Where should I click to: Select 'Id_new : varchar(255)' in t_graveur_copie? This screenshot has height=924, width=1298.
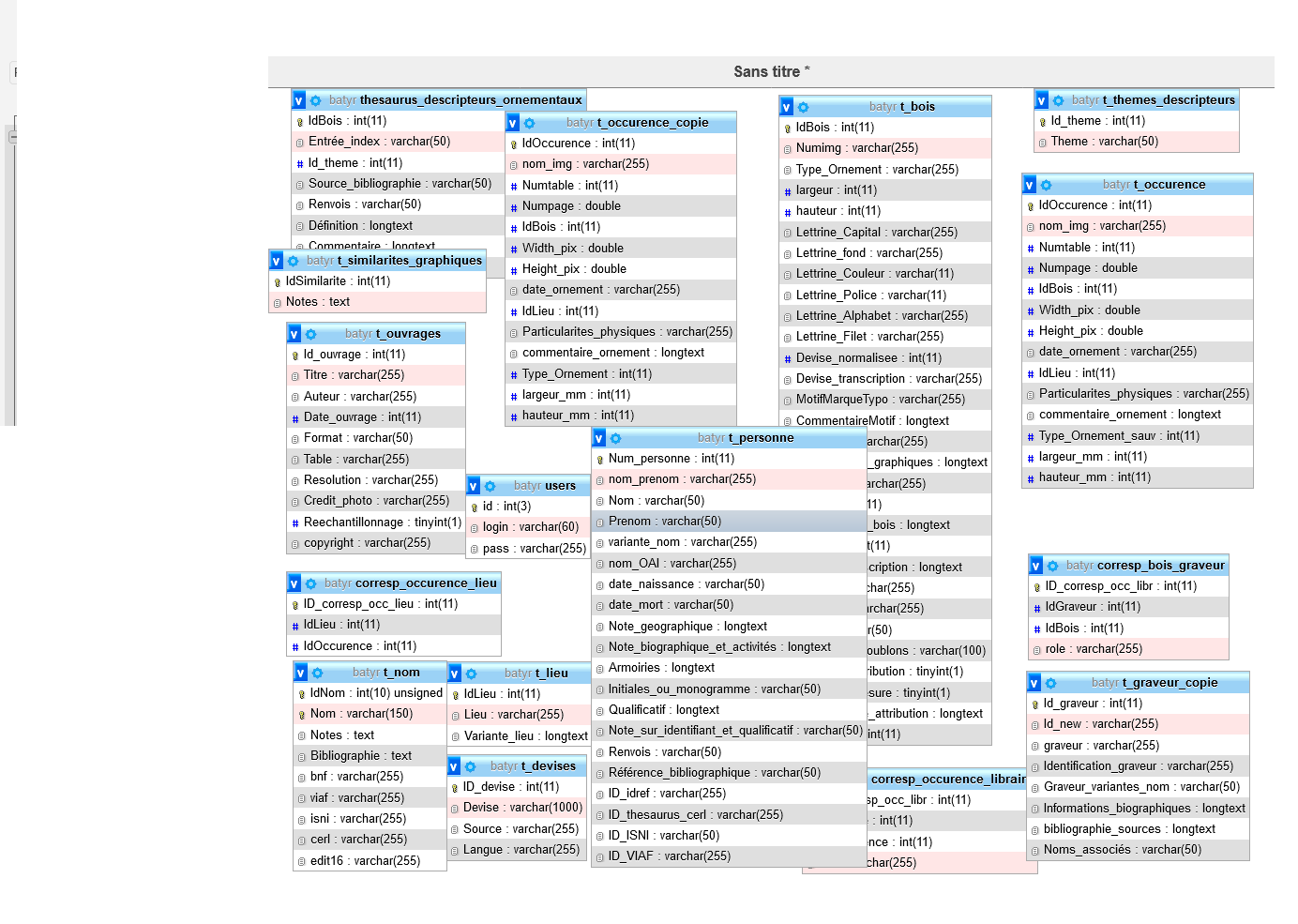pyautogui.click(x=1139, y=724)
